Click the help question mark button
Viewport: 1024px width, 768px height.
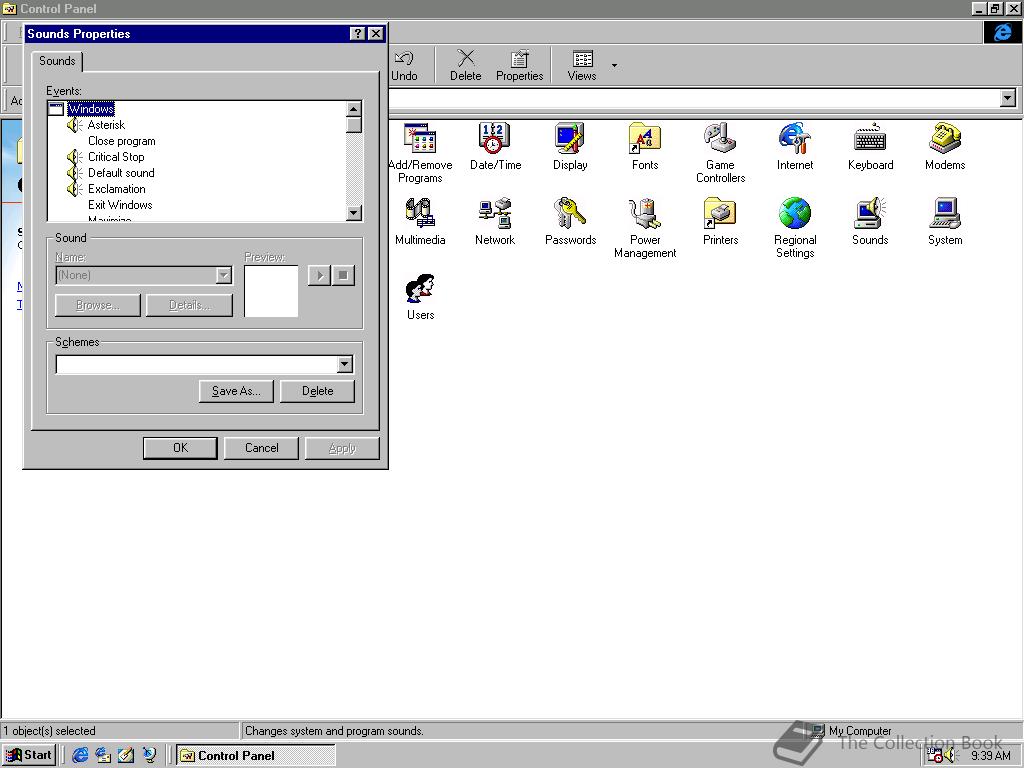click(357, 34)
